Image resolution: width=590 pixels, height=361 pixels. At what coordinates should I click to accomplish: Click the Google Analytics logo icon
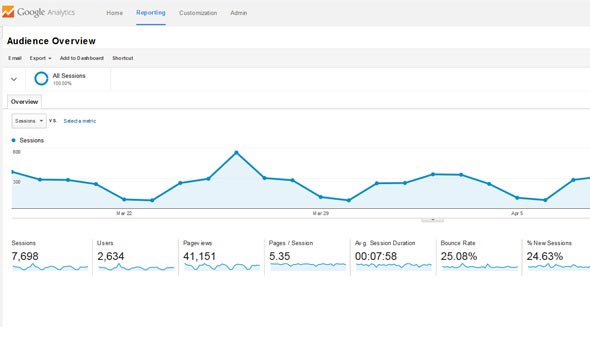click(x=8, y=12)
